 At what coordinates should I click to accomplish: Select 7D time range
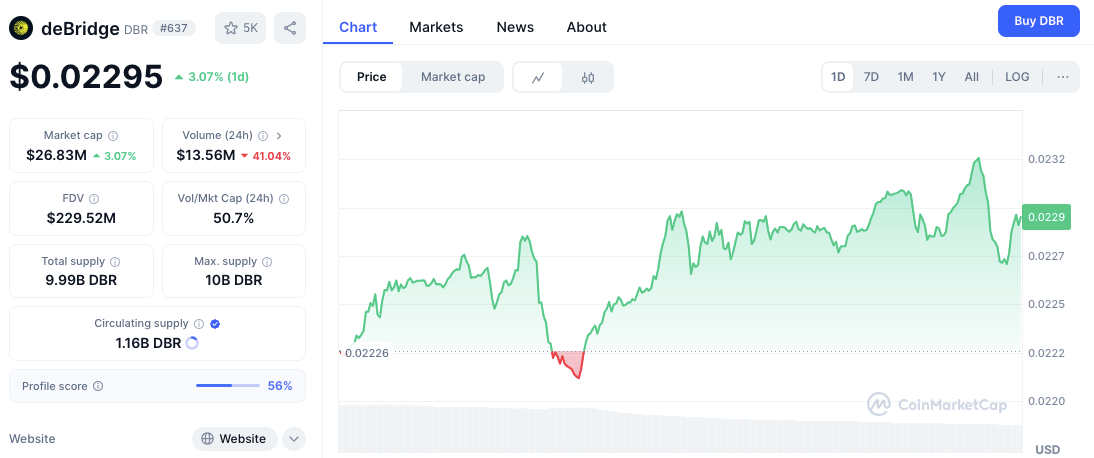[871, 77]
